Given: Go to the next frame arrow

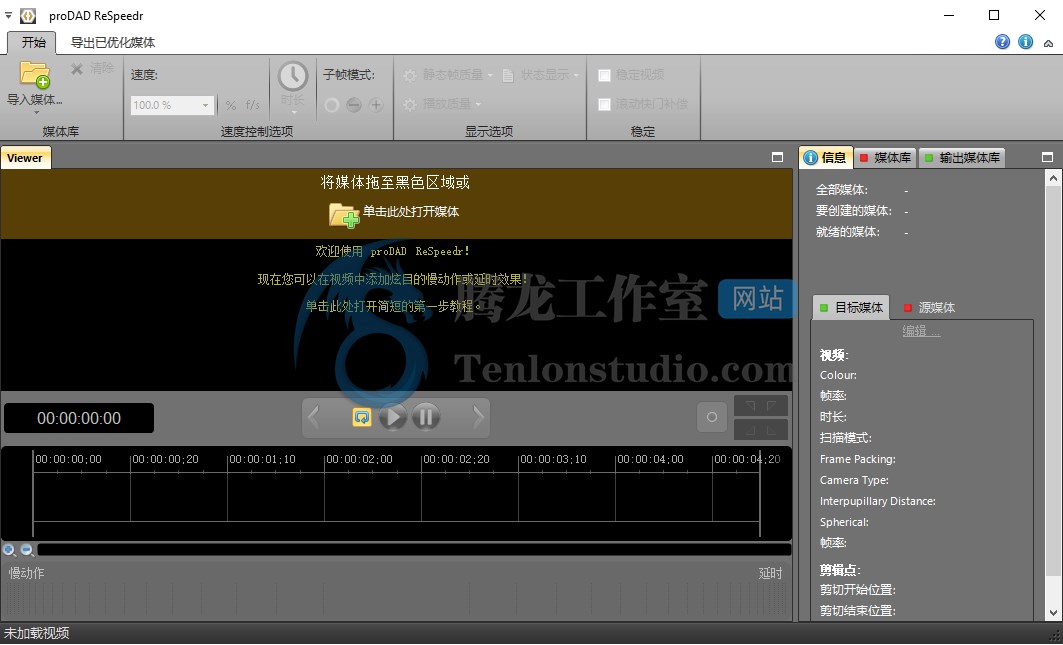Looking at the screenshot, I should [479, 416].
